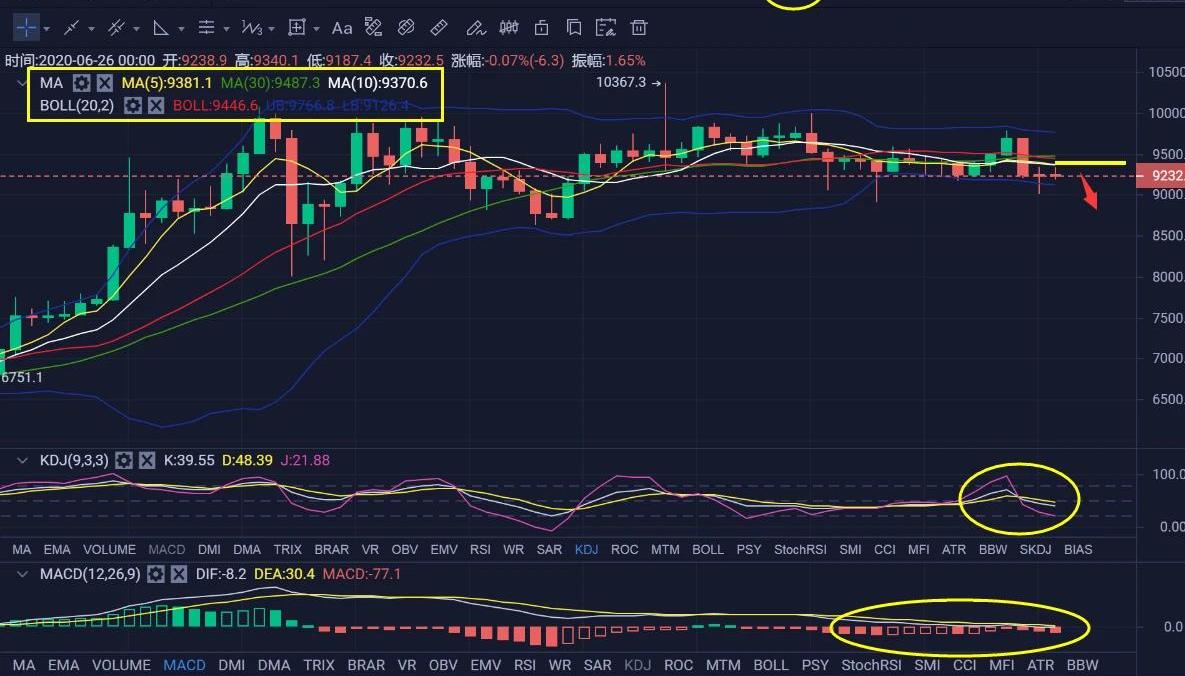Screen dimensions: 1185x676
Task: Click the pencil-and-ruler drawing tool icon
Action: click(373, 28)
